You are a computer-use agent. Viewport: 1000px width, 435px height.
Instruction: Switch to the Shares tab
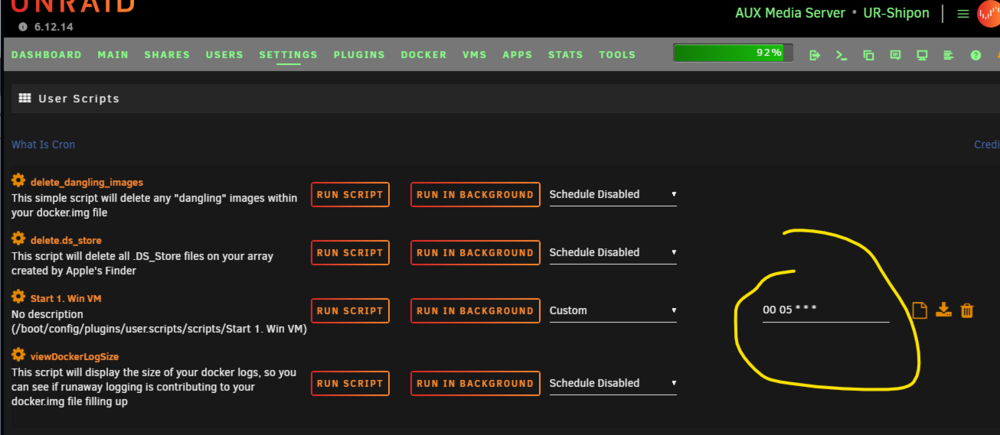coord(167,55)
